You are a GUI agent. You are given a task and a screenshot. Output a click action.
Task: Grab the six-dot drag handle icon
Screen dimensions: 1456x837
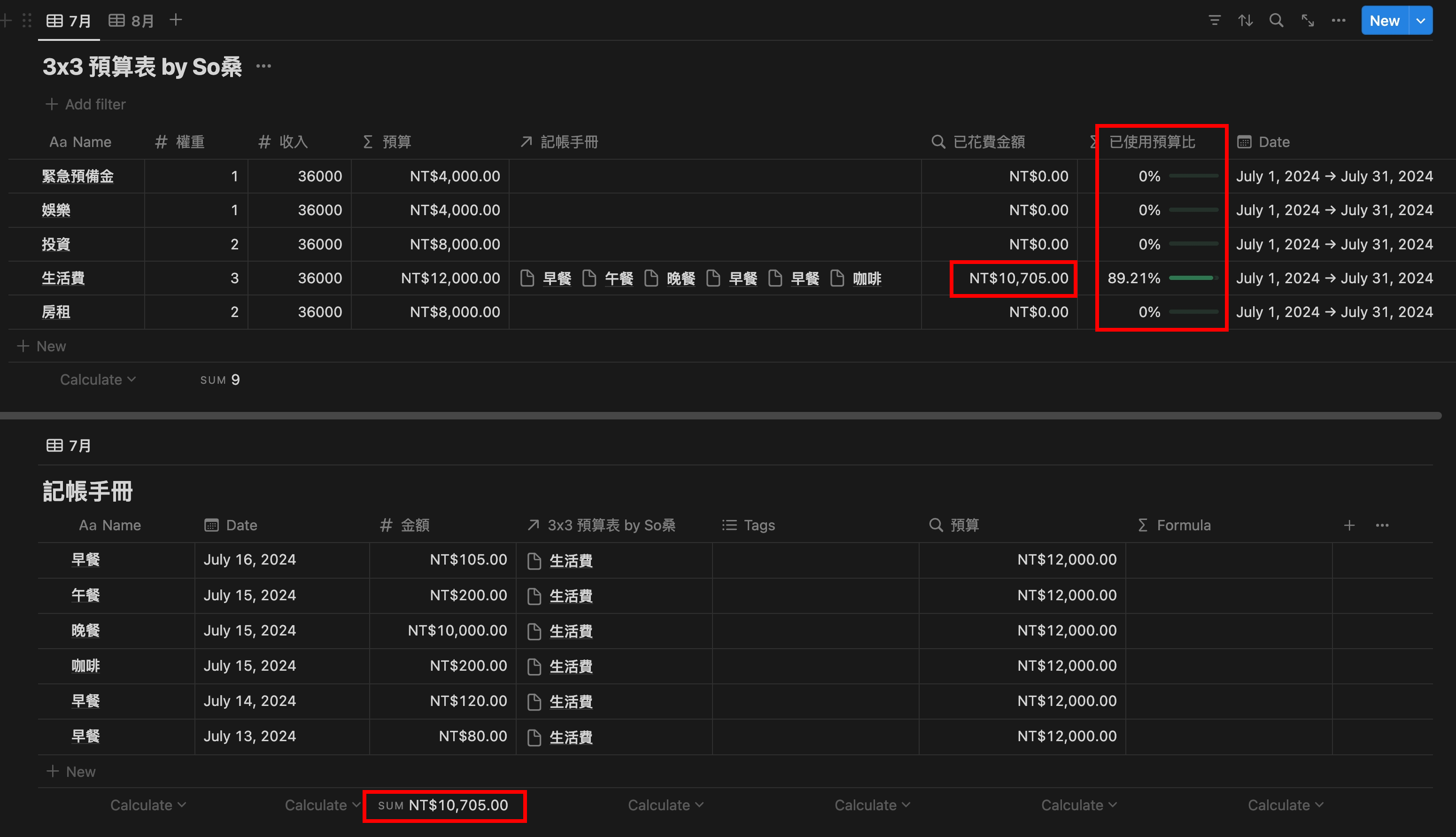pyautogui.click(x=27, y=21)
